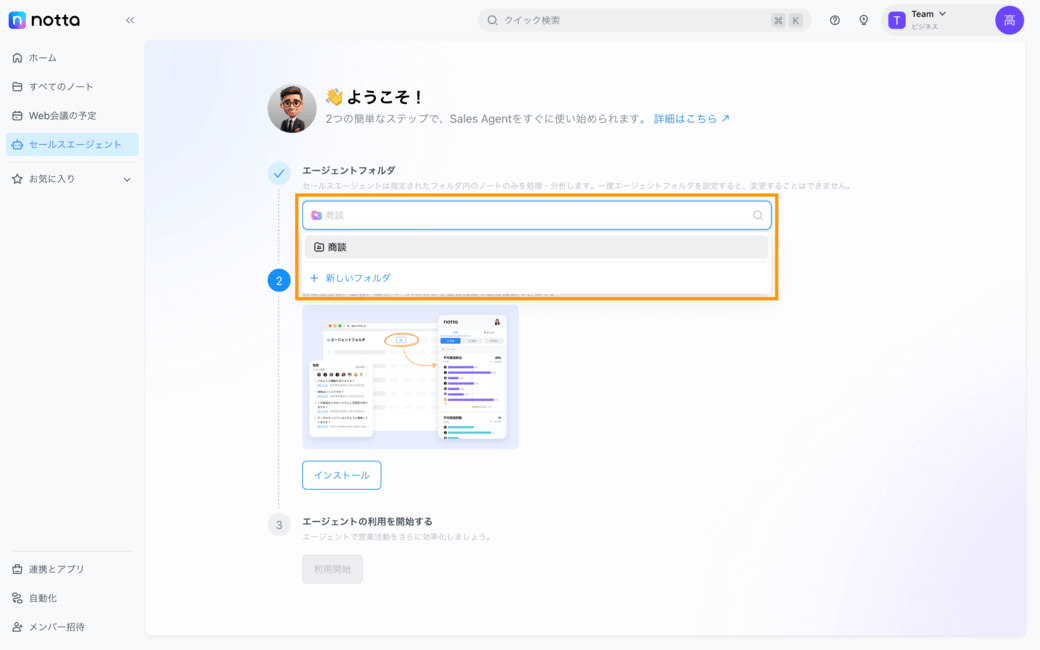The image size is (1040, 650).
Task: Open the 高 user avatar menu
Action: click(1009, 20)
